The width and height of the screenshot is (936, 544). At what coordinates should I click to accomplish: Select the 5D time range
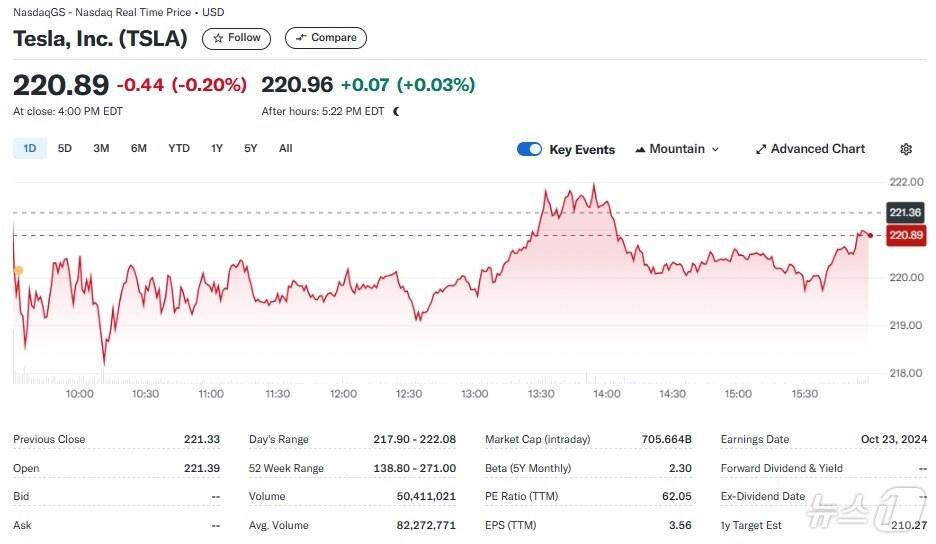(x=65, y=149)
